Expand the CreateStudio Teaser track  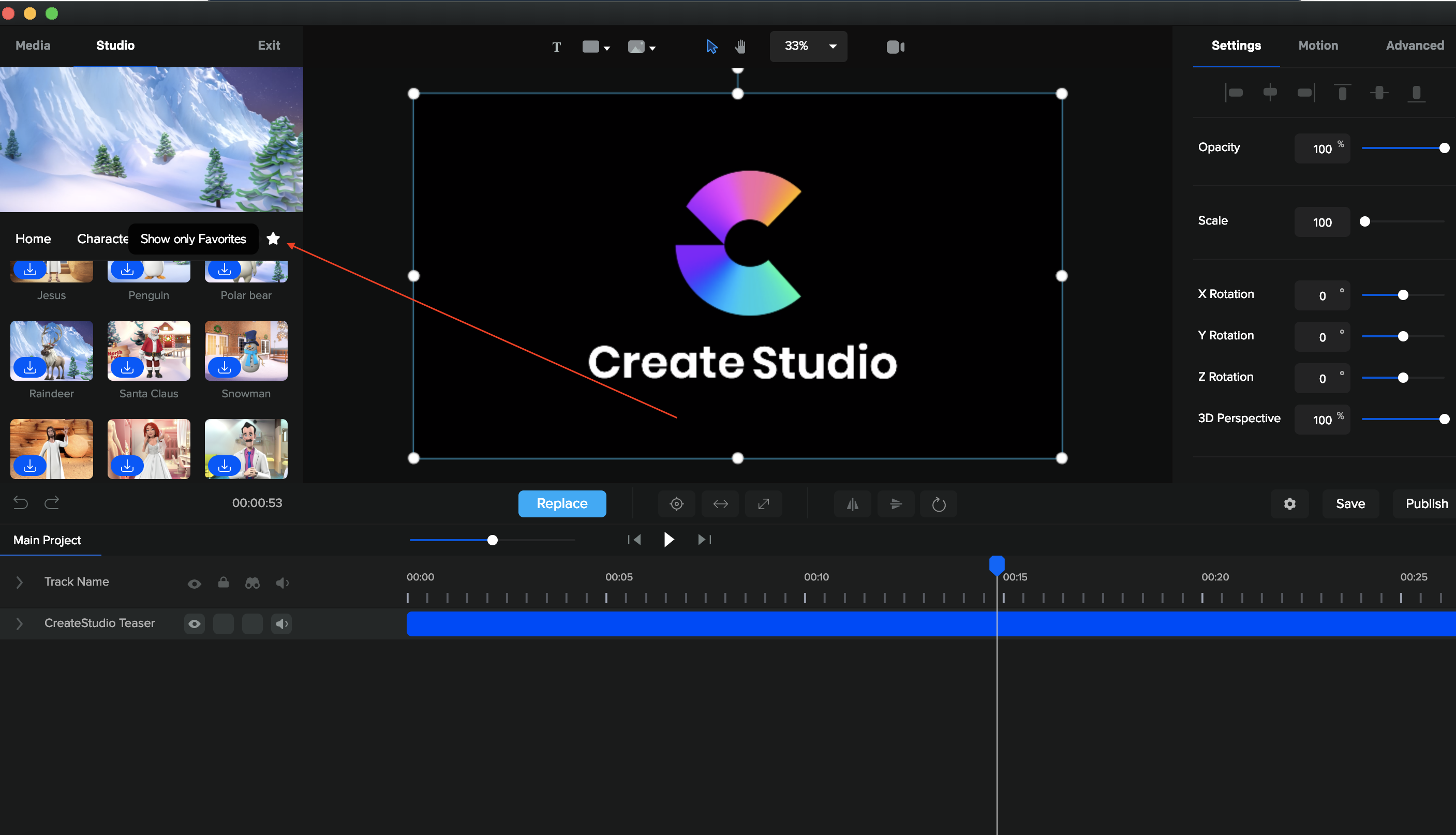pos(19,623)
